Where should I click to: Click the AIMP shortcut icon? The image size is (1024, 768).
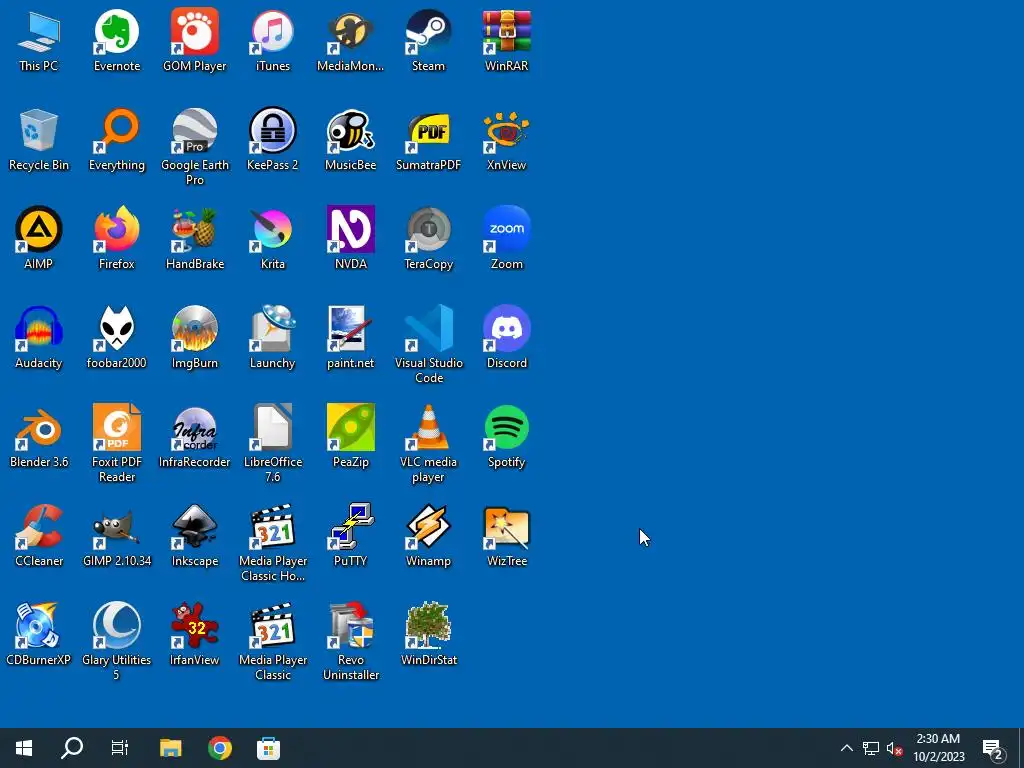click(x=39, y=229)
